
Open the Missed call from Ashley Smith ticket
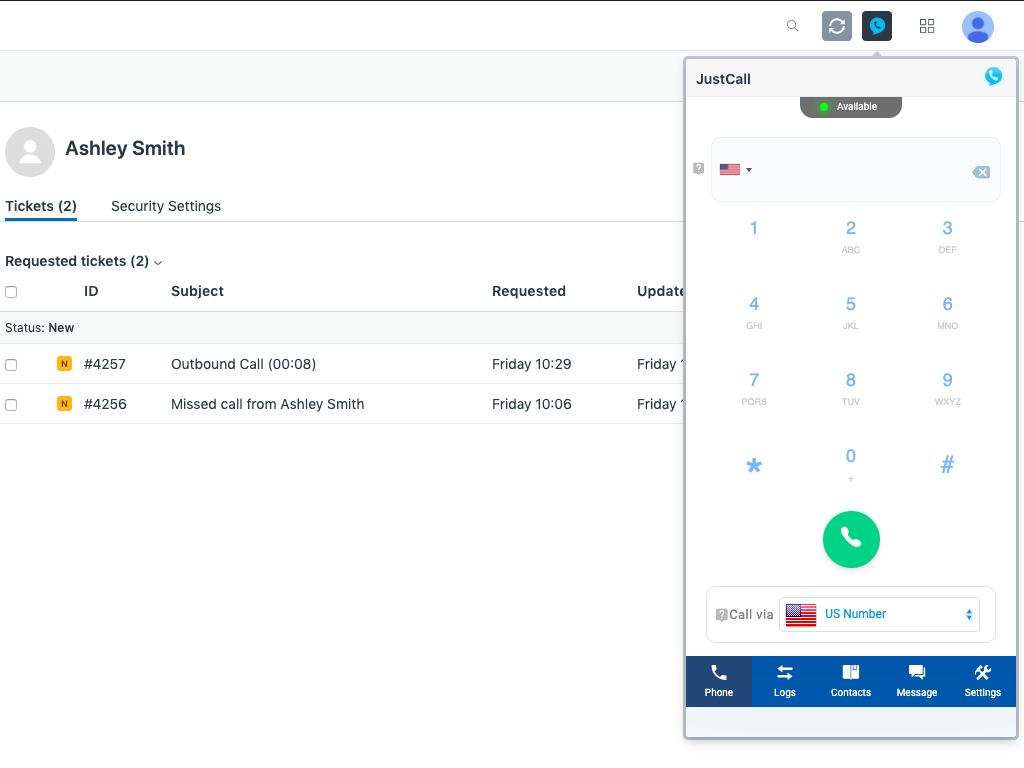pos(267,404)
